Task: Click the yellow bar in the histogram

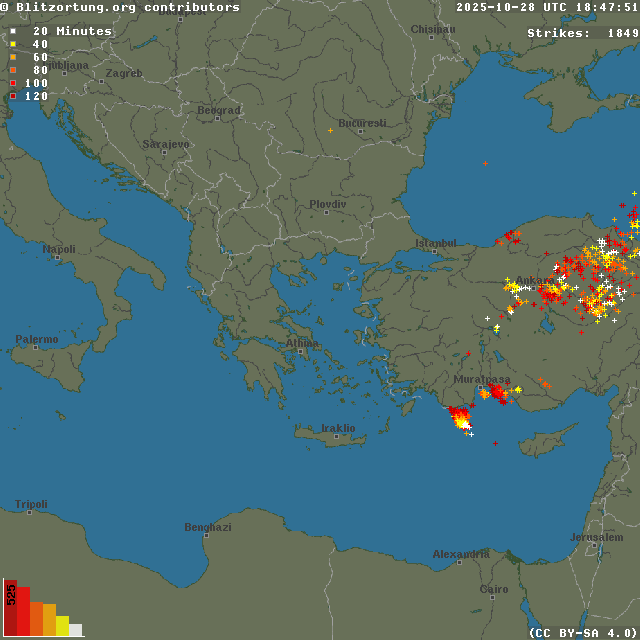Action: click(x=62, y=626)
